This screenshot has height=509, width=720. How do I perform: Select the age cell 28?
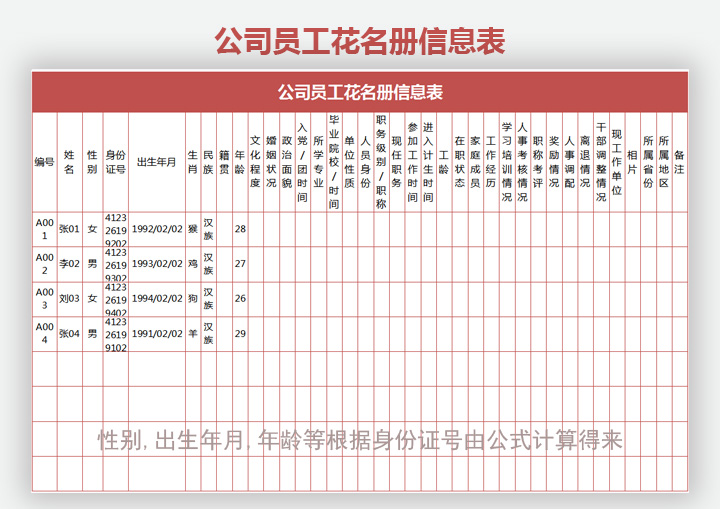tap(240, 229)
